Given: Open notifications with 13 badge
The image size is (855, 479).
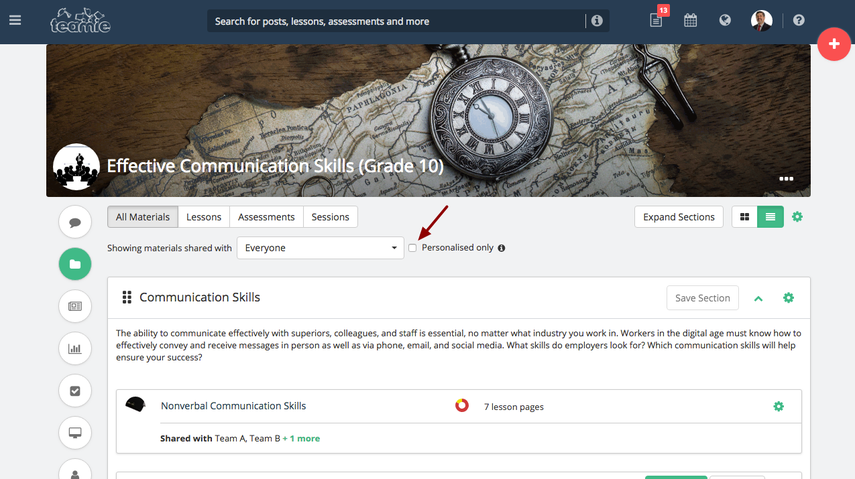Looking at the screenshot, I should click(657, 20).
